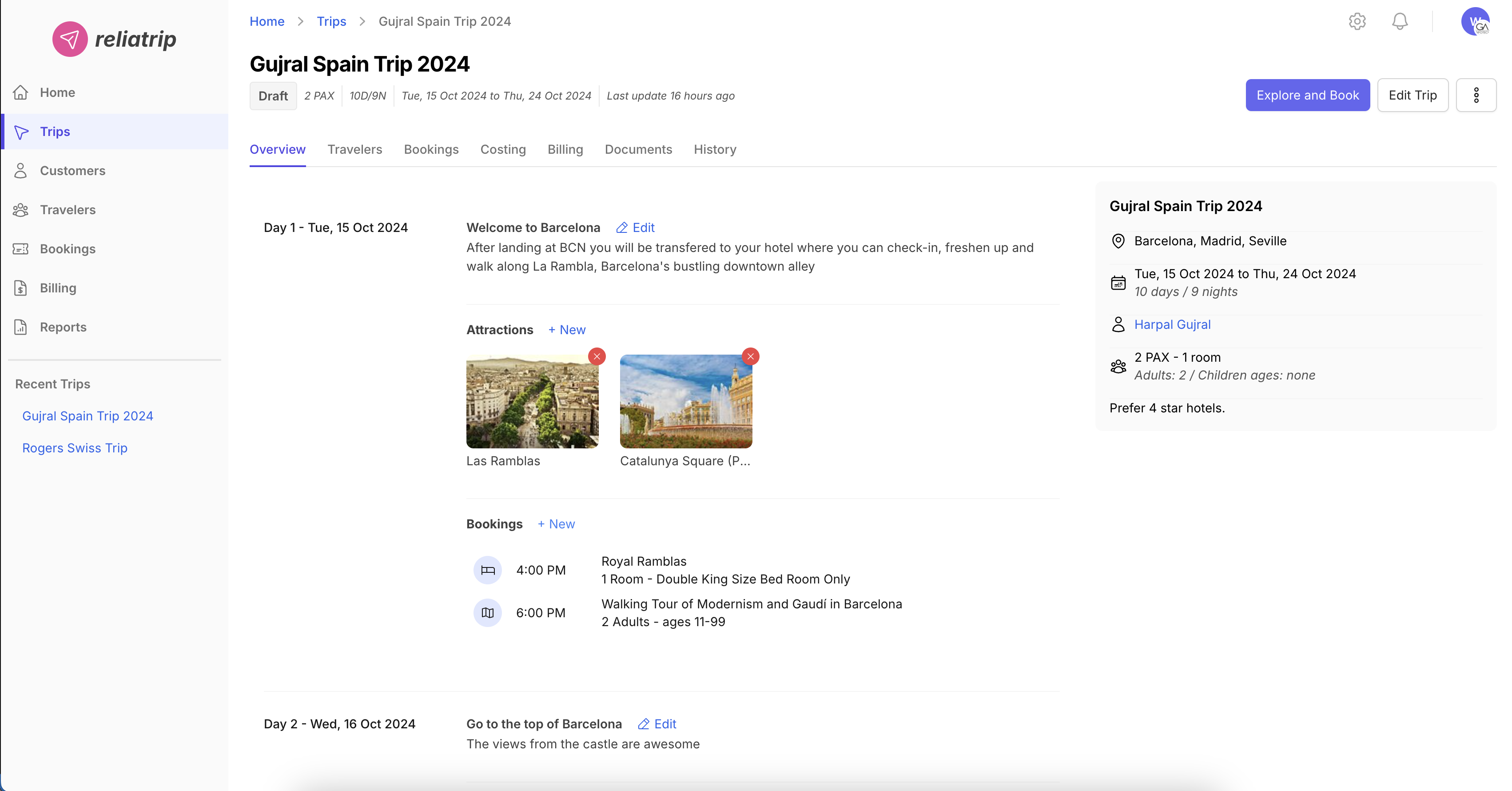Select the Overview tab
This screenshot has height=791, width=1512.
(x=277, y=149)
